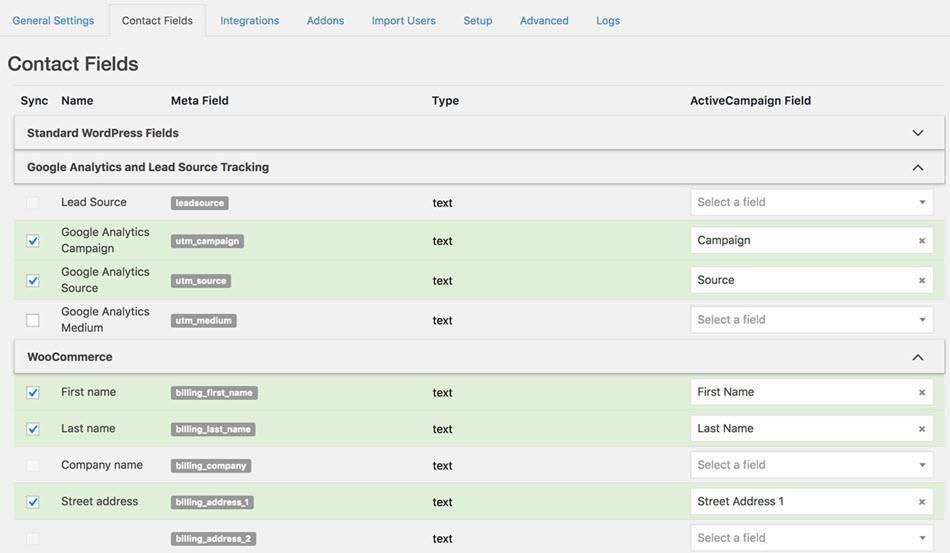Clear the Street Address 1 mapping
This screenshot has width=950, height=553.
coord(922,502)
